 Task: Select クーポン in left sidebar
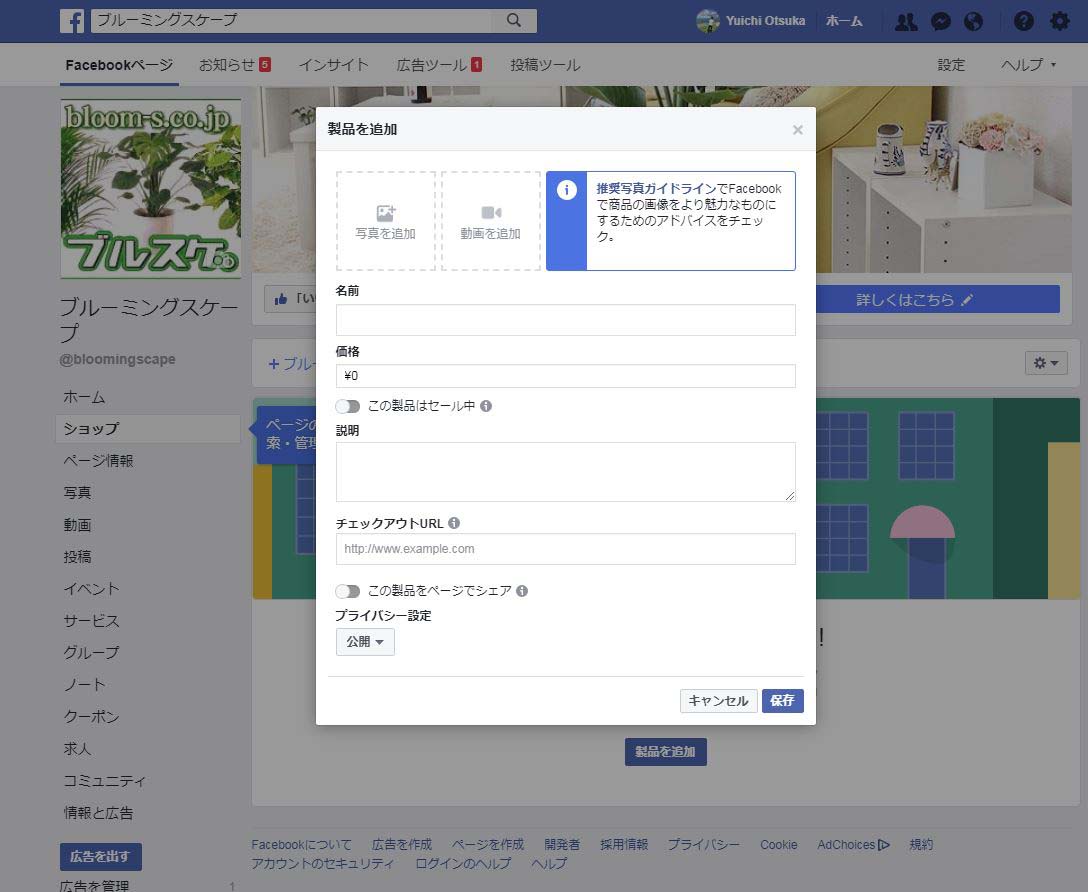[91, 717]
